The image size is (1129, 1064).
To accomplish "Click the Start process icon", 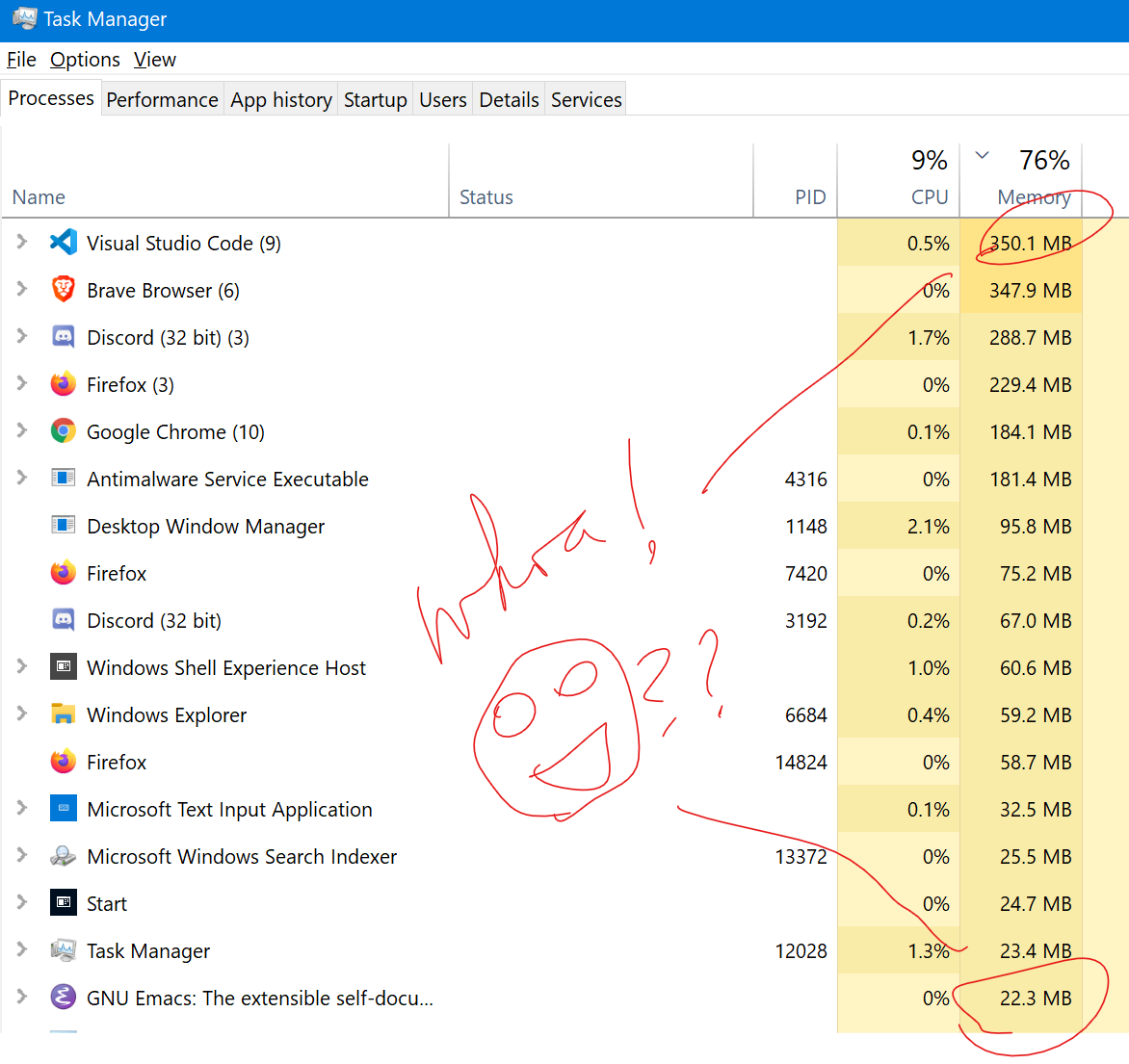I will pyautogui.click(x=64, y=903).
